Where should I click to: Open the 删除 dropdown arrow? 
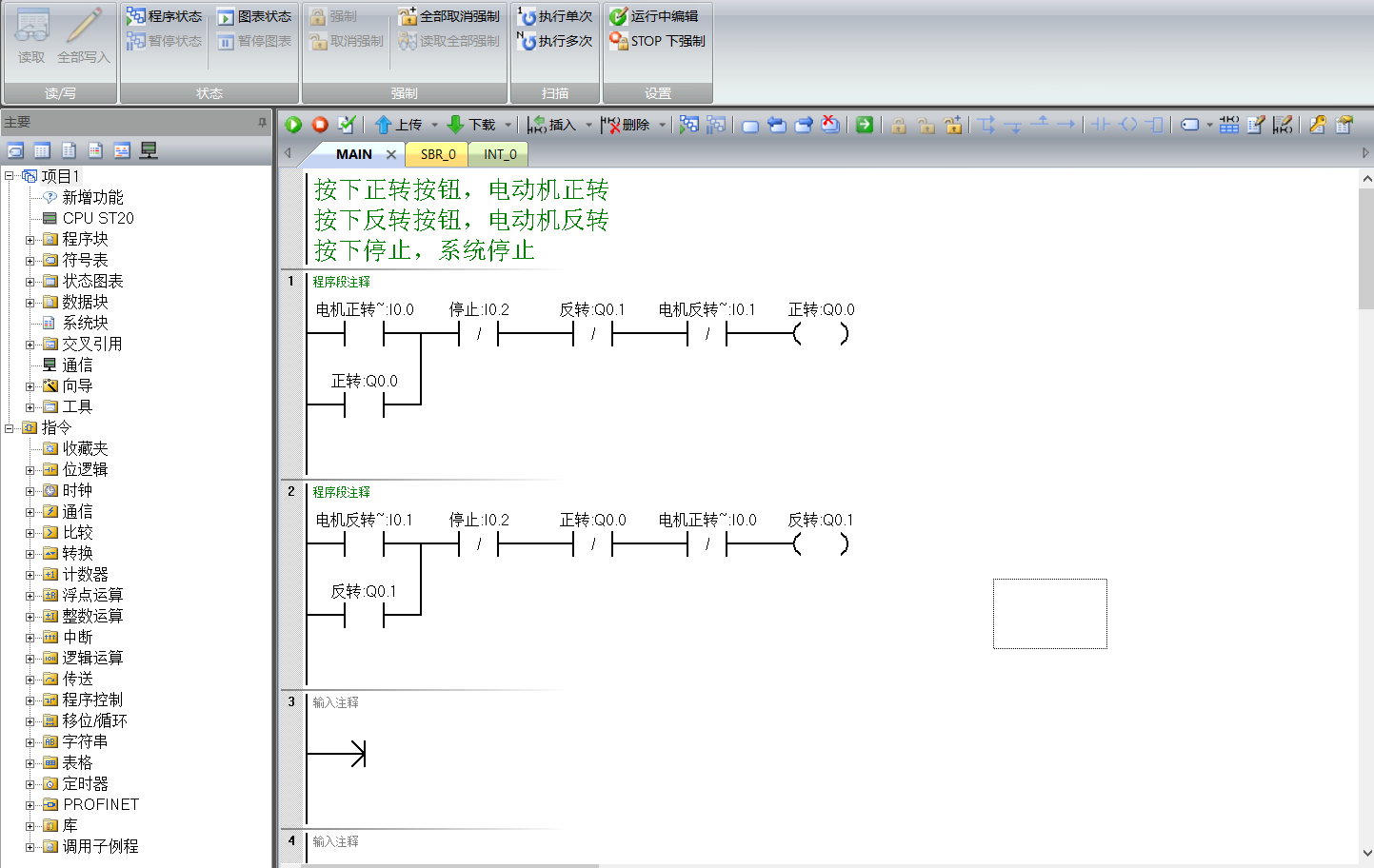(662, 125)
